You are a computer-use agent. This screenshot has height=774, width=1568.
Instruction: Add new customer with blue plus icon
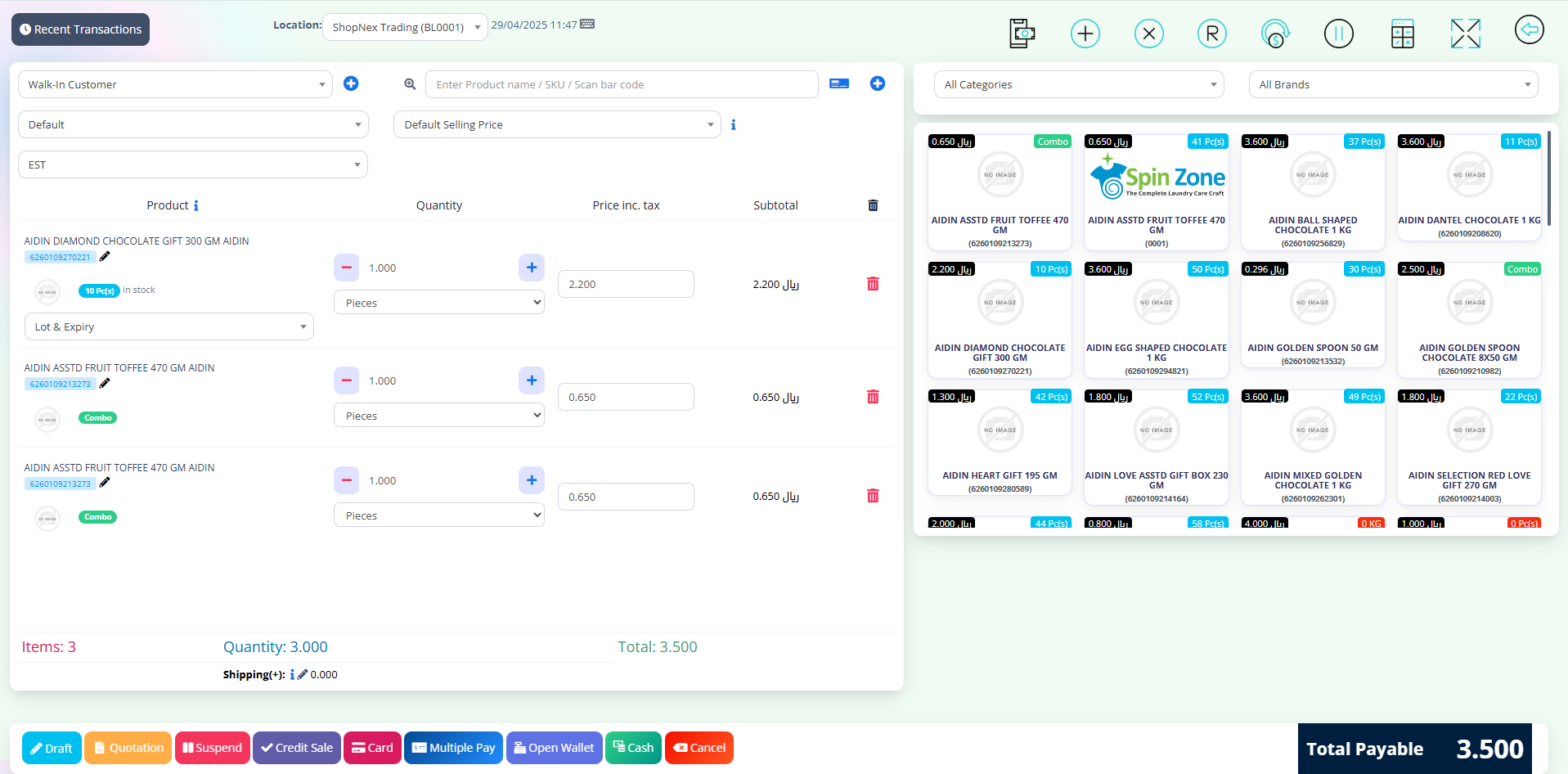coord(351,83)
